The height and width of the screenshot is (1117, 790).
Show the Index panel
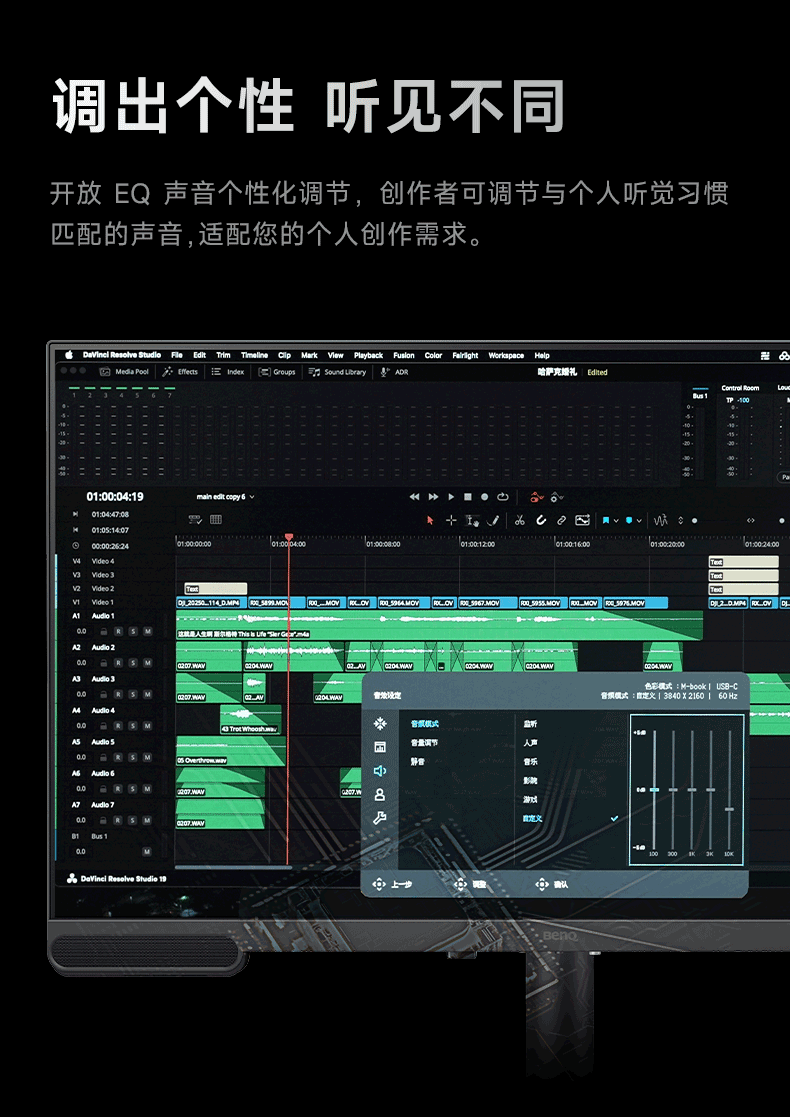(x=228, y=372)
